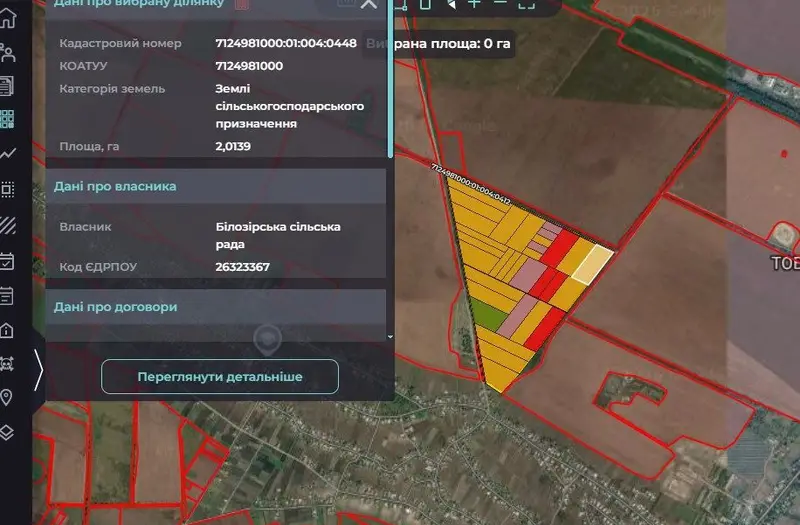Open the map layers stack icon
This screenshot has width=800, height=525.
coord(7,433)
